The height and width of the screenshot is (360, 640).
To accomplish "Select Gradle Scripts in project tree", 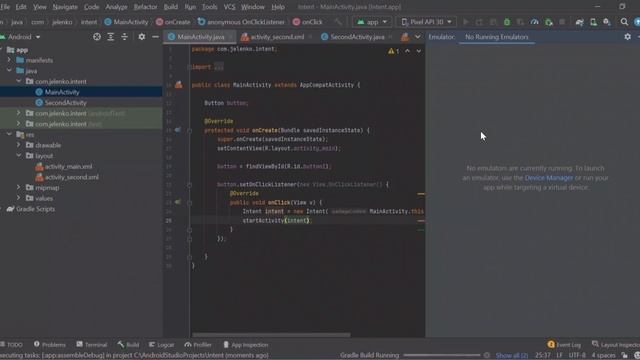I will (x=81, y=209).
